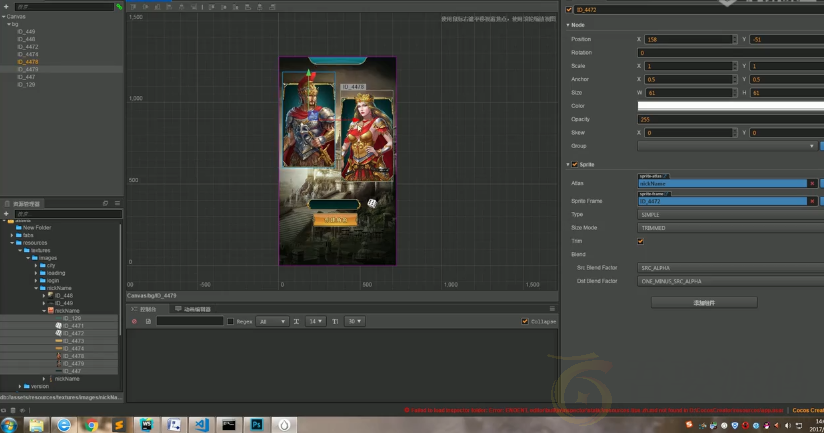This screenshot has height=433, width=824.
Task: Switch to the animation editor tab
Action: coord(196,309)
